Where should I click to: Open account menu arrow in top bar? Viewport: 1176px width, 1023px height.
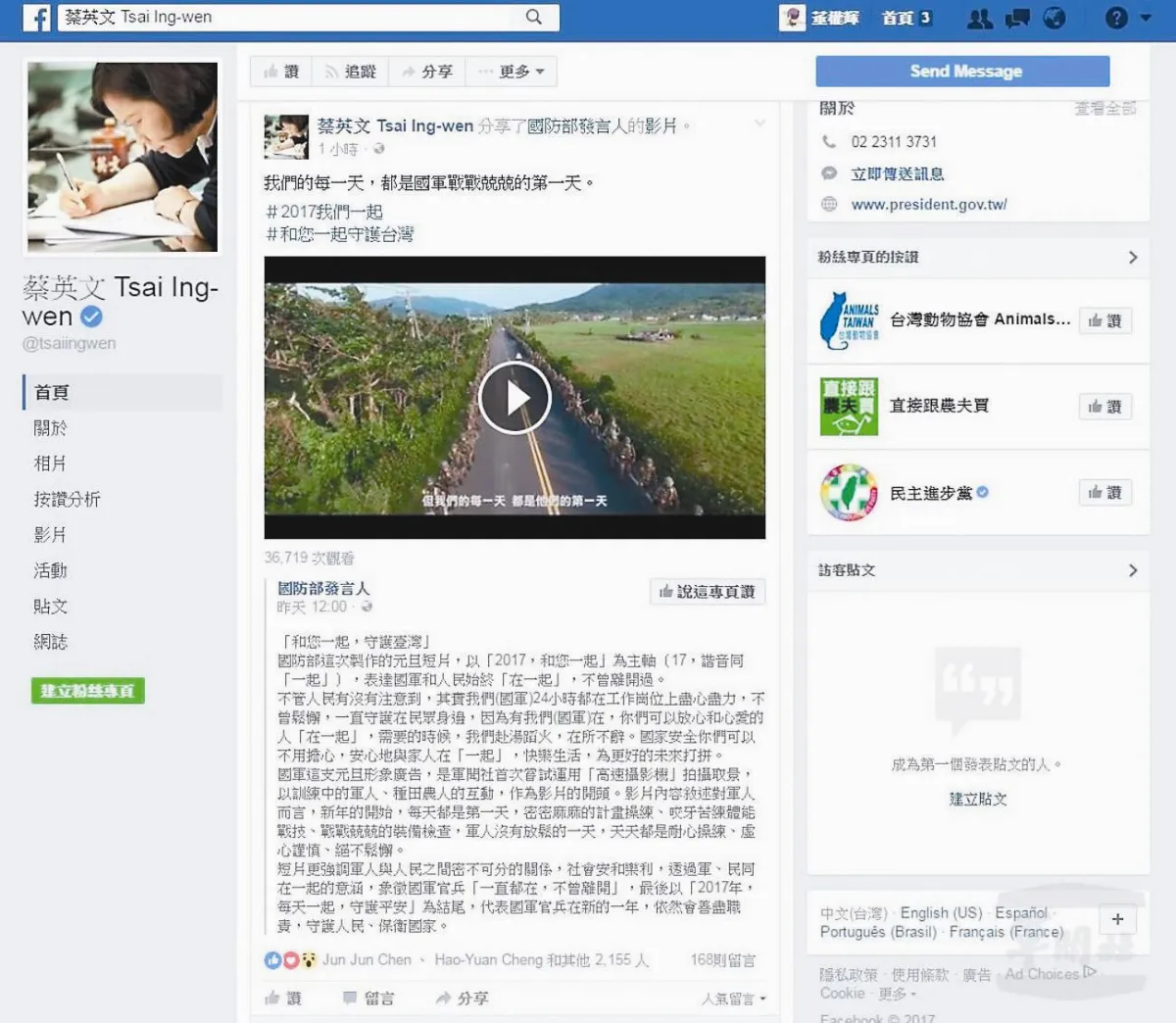(1146, 18)
